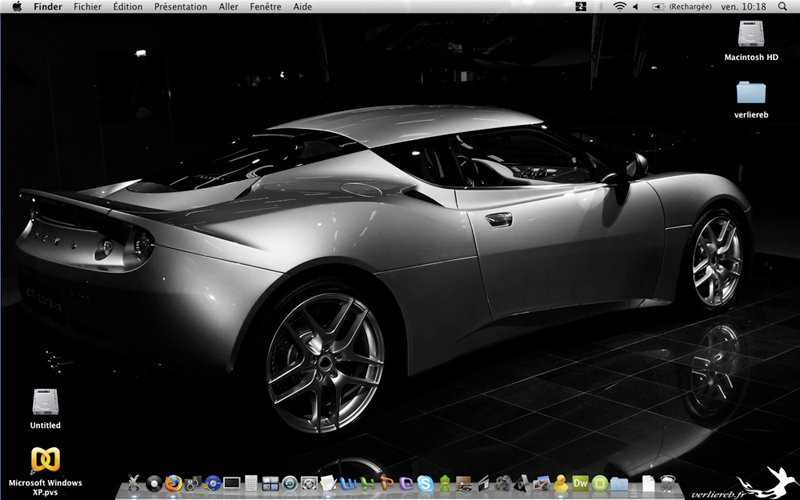
Task: Open the Wi-Fi status menu
Action: click(x=619, y=7)
